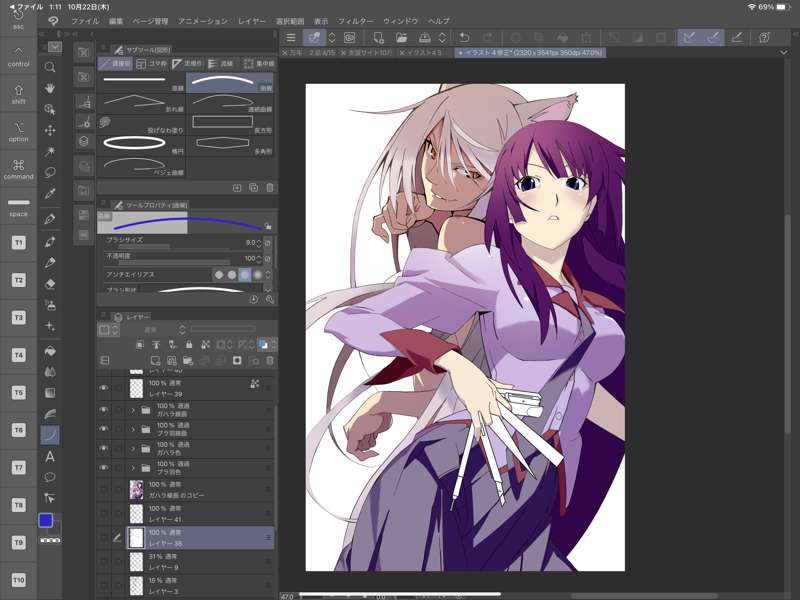Viewport: 800px width, 600px height.
Task: Select the 長方形 rectangle sub tool
Action: coord(232,124)
